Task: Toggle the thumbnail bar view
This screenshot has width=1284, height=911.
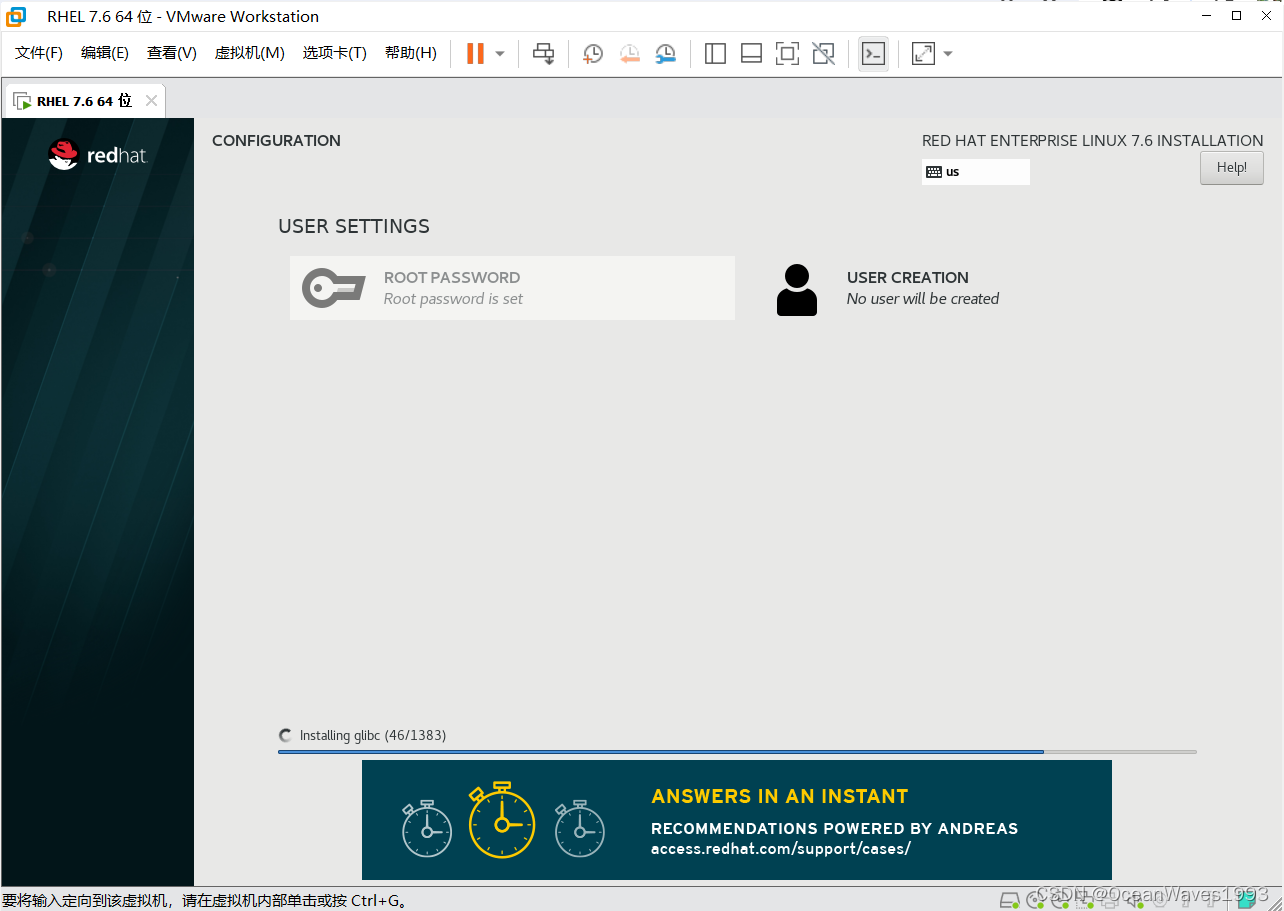Action: tap(751, 54)
